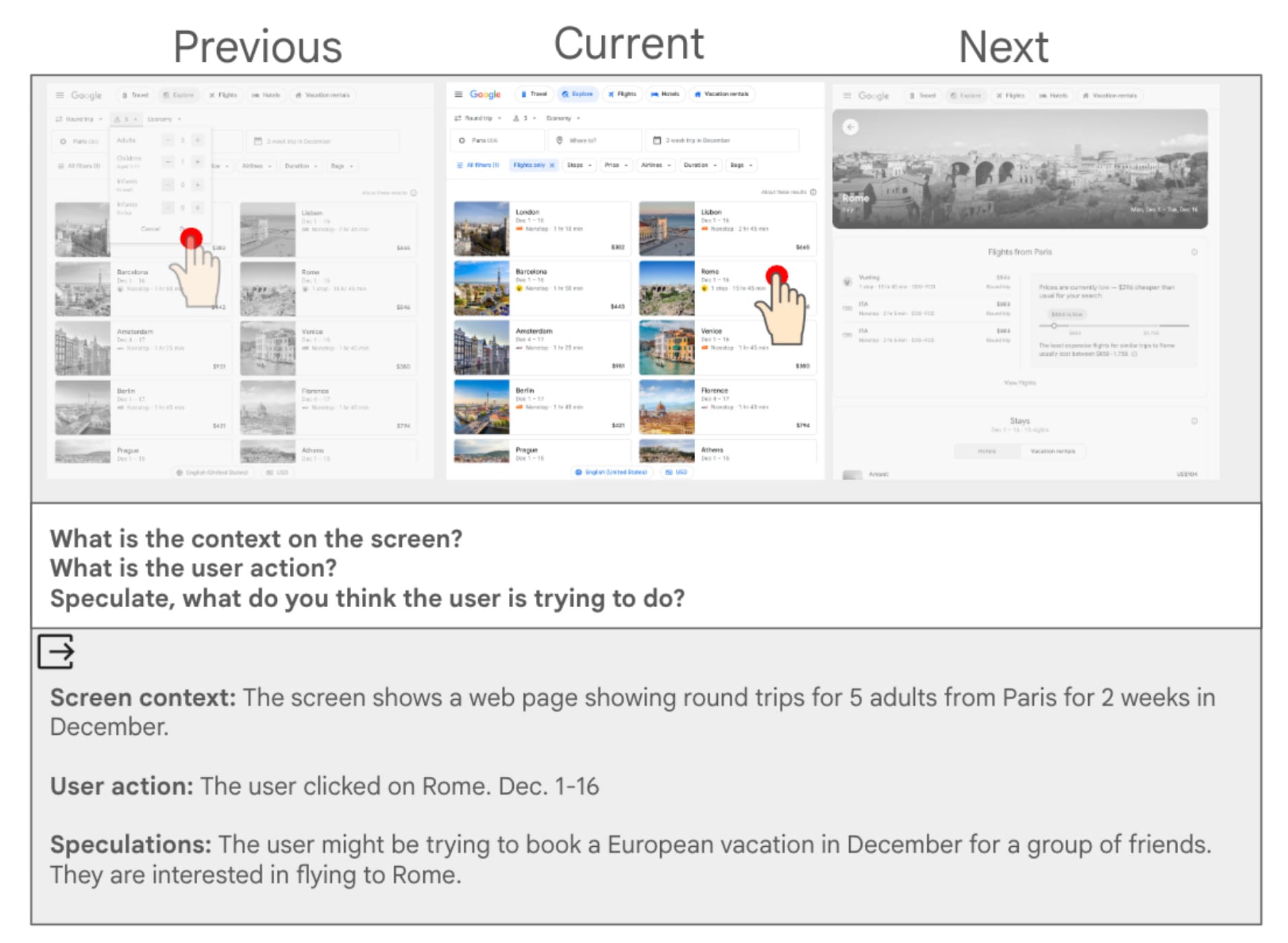Click the price range slider handle
Image resolution: width=1288 pixels, height=943 pixels.
point(1054,326)
